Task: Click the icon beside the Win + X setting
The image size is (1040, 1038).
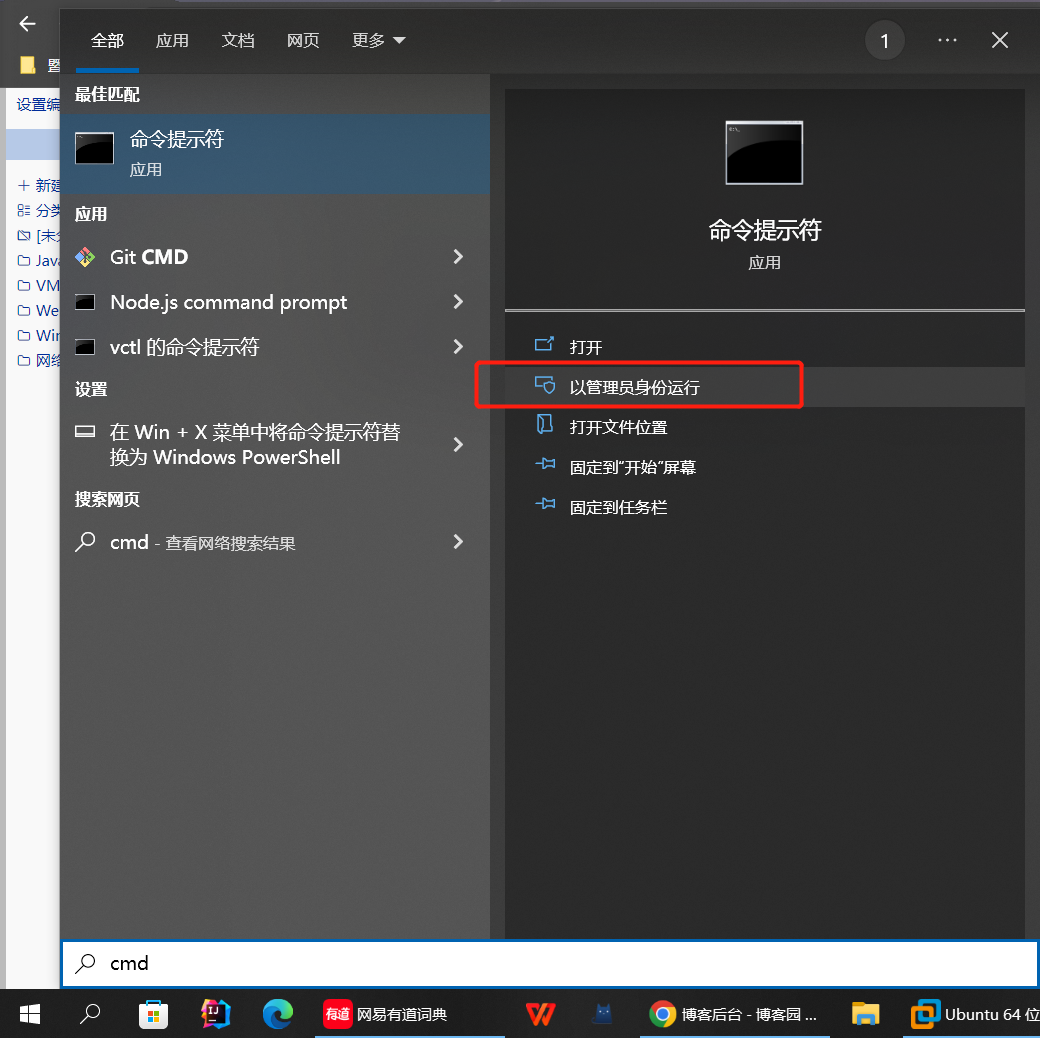Action: pyautogui.click(x=85, y=432)
